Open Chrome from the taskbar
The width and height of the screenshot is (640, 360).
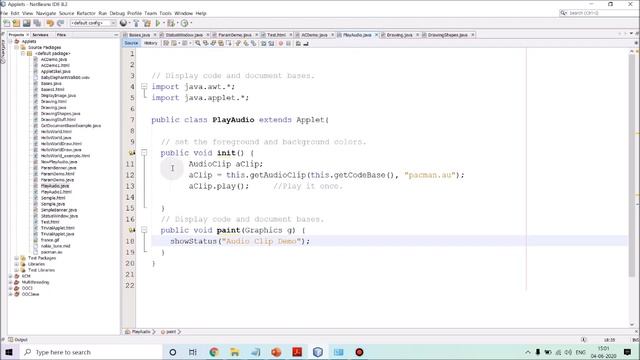pyautogui.click(x=214, y=352)
